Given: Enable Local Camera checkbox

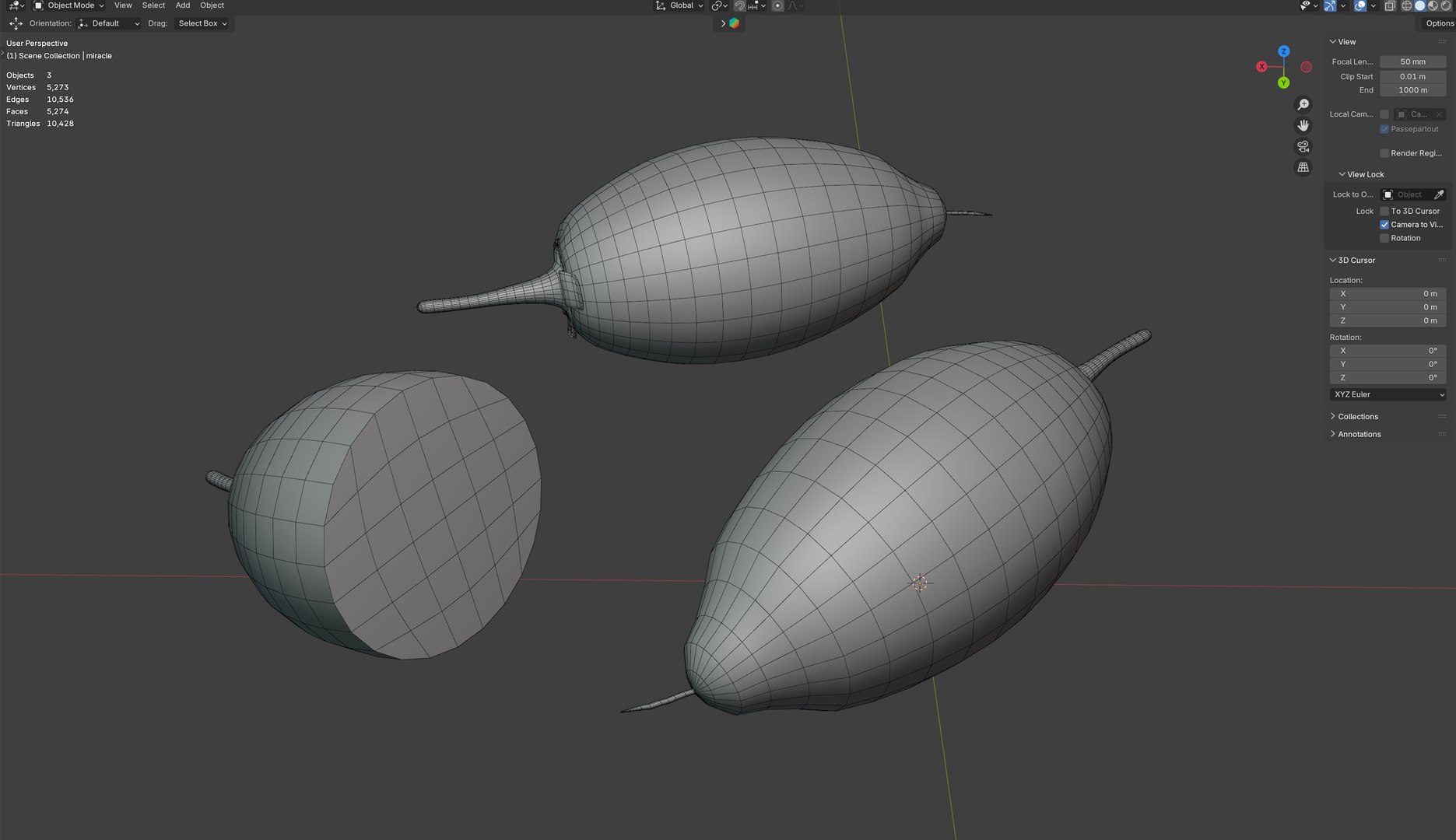Looking at the screenshot, I should (1384, 114).
